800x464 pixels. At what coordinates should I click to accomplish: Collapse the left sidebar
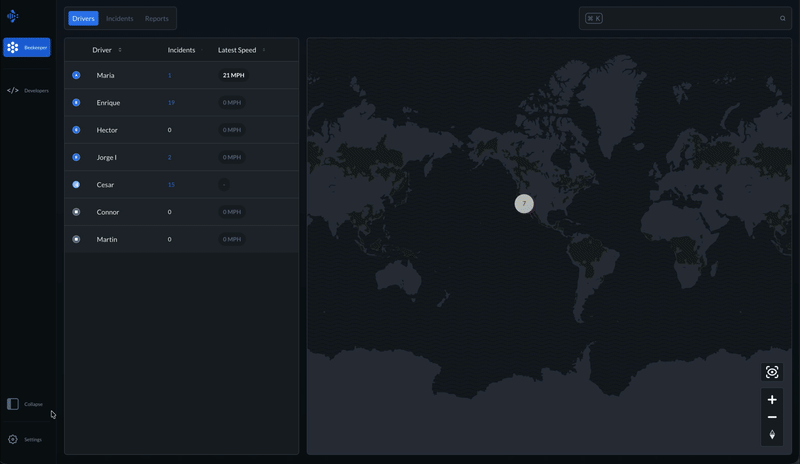coord(13,404)
